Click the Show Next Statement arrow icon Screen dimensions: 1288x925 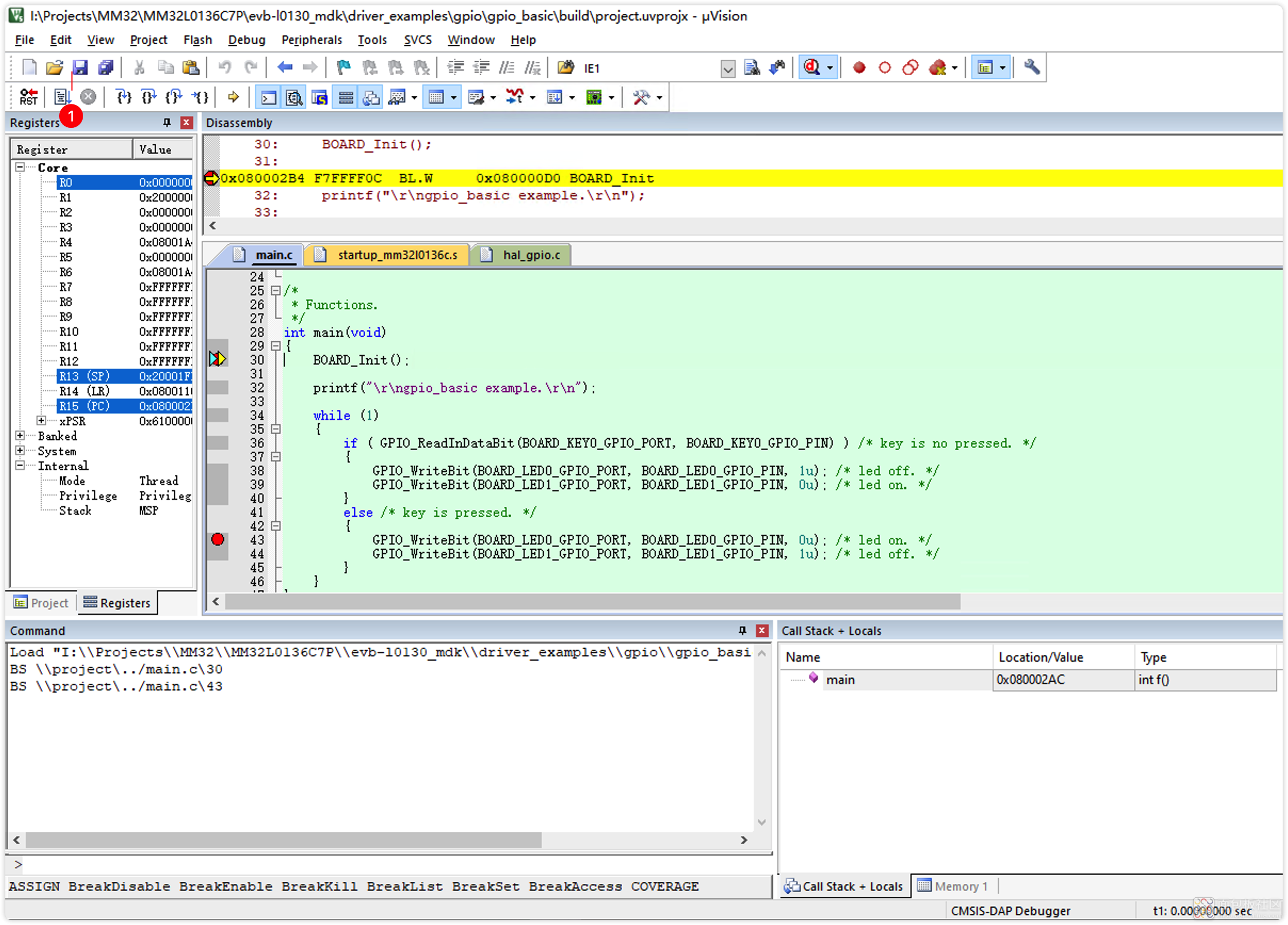click(x=233, y=97)
